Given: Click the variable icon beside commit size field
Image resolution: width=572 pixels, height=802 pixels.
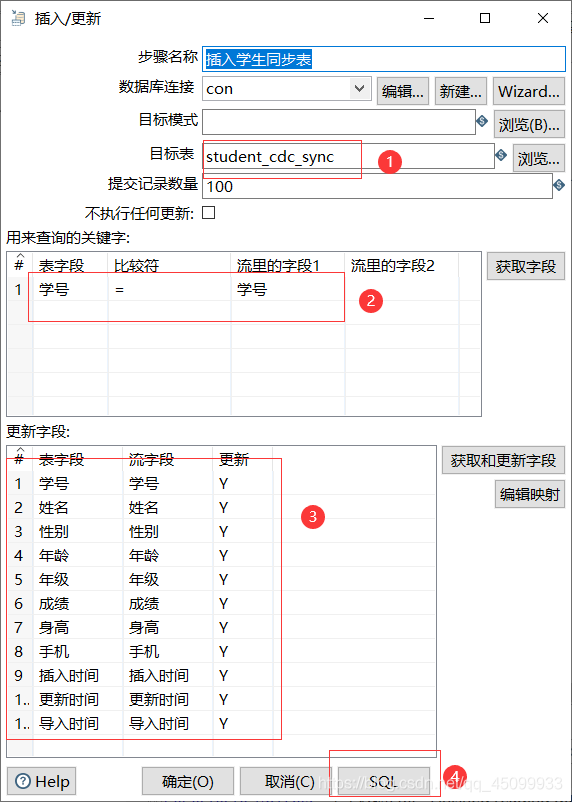Looking at the screenshot, I should [559, 185].
